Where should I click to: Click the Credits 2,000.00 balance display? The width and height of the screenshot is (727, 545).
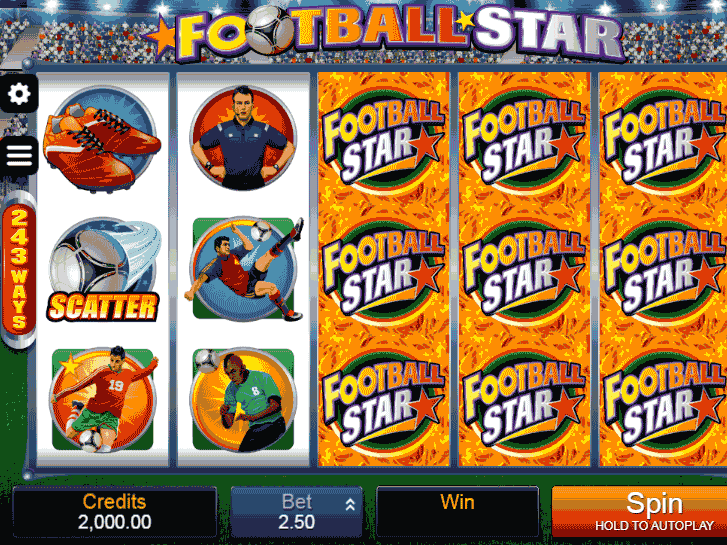[115, 512]
